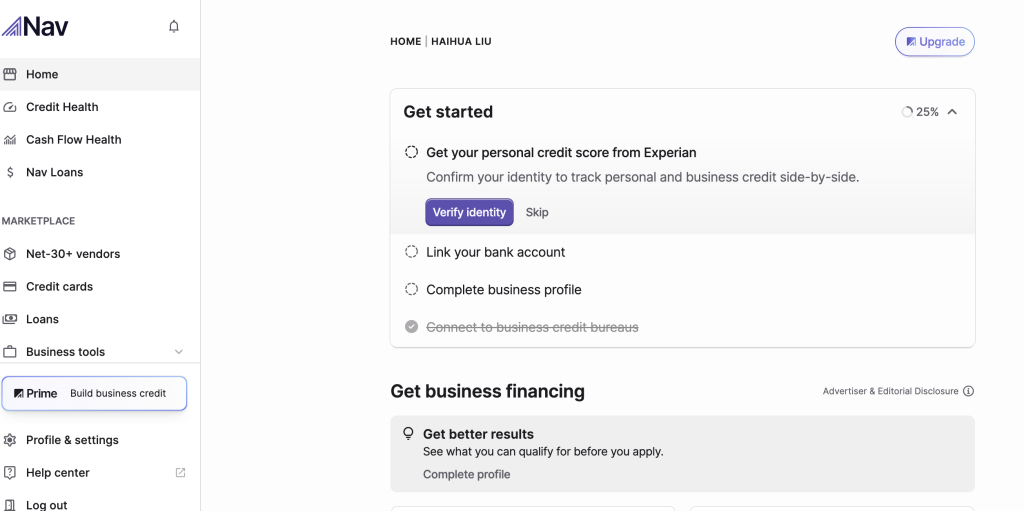Click the Help center external link icon
This screenshot has width=1024, height=511.
tap(180, 473)
